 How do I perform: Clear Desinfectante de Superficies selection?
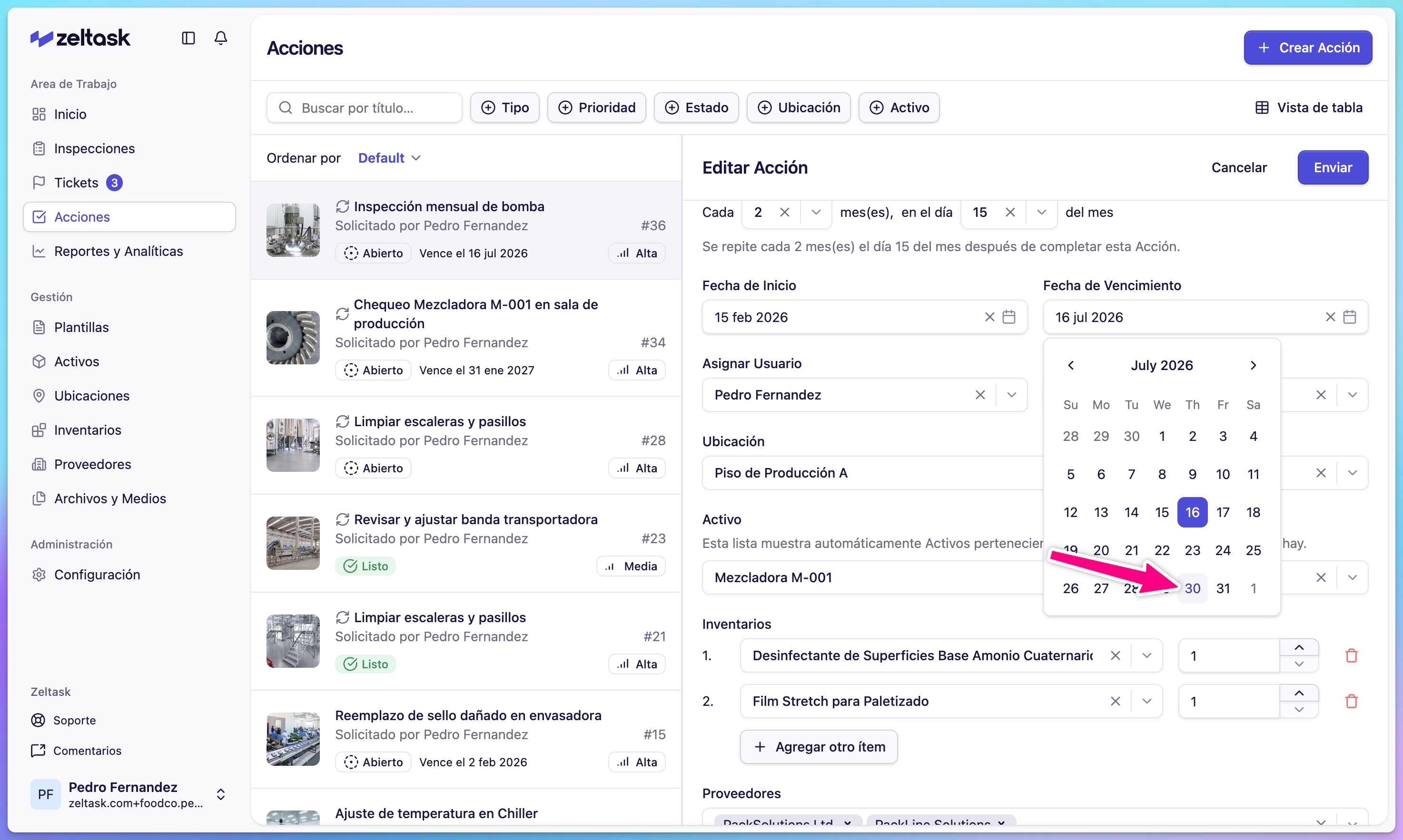click(1115, 655)
